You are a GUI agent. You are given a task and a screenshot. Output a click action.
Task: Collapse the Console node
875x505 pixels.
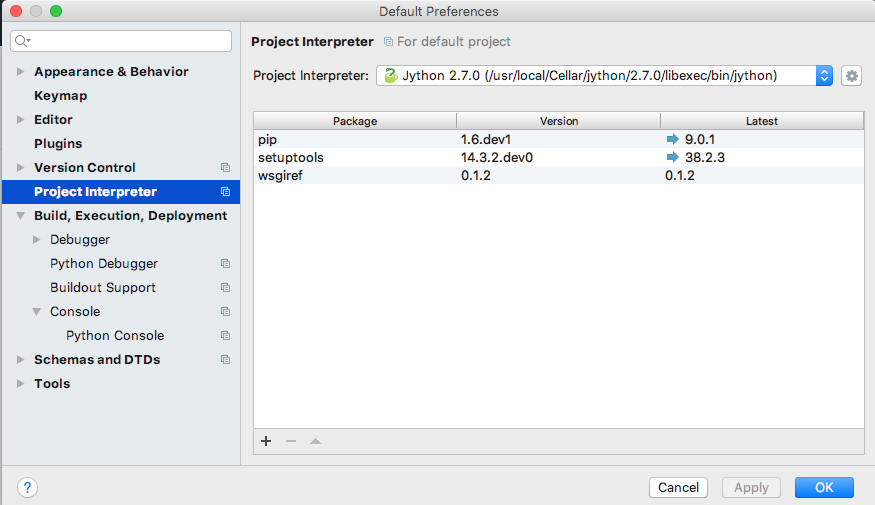click(37, 311)
